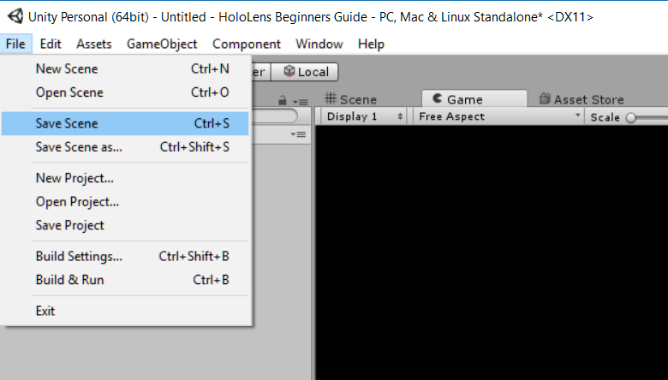Open the Display 1 dropdown
The height and width of the screenshot is (380, 668).
[364, 116]
